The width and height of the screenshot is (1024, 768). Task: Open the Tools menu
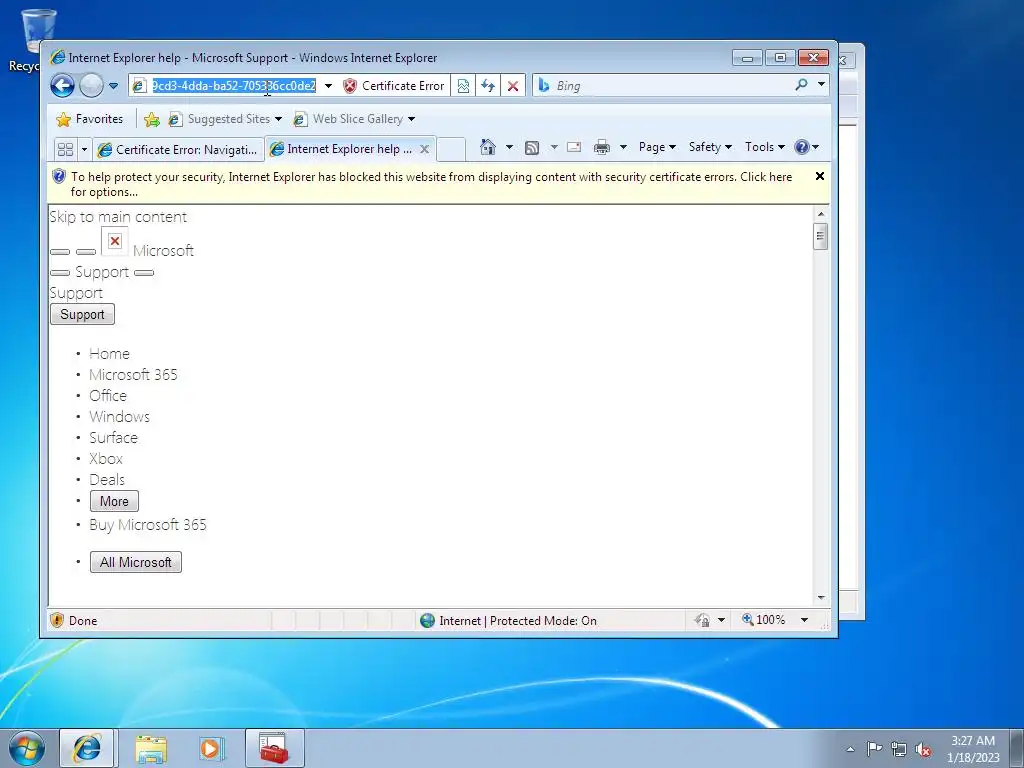tap(765, 147)
